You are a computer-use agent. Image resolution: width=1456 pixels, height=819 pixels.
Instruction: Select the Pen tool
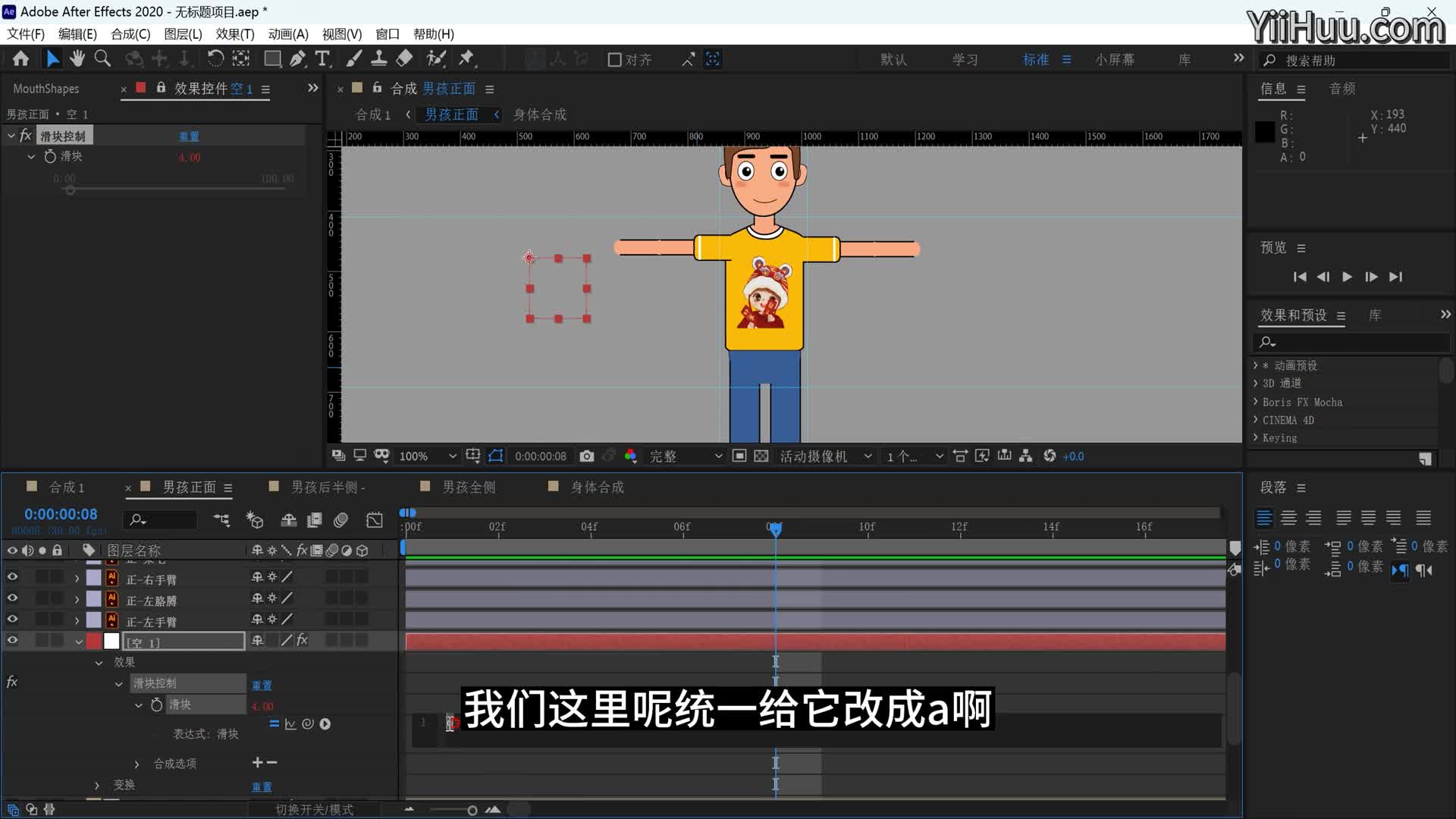[x=297, y=58]
